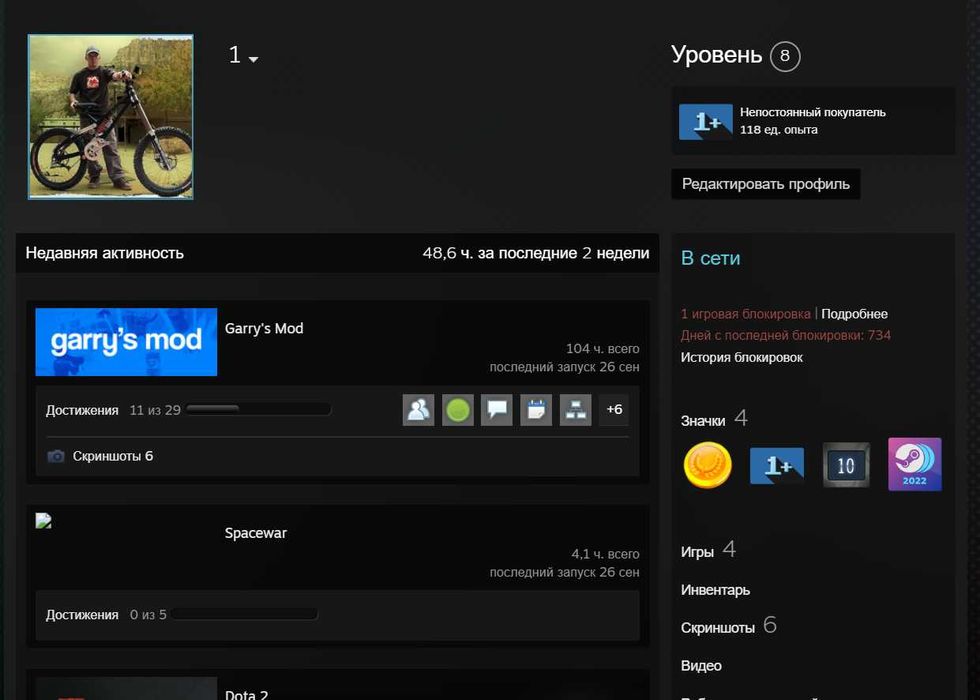The image size is (980, 700).
Task: Open the network diagram achievement icon
Action: (576, 410)
